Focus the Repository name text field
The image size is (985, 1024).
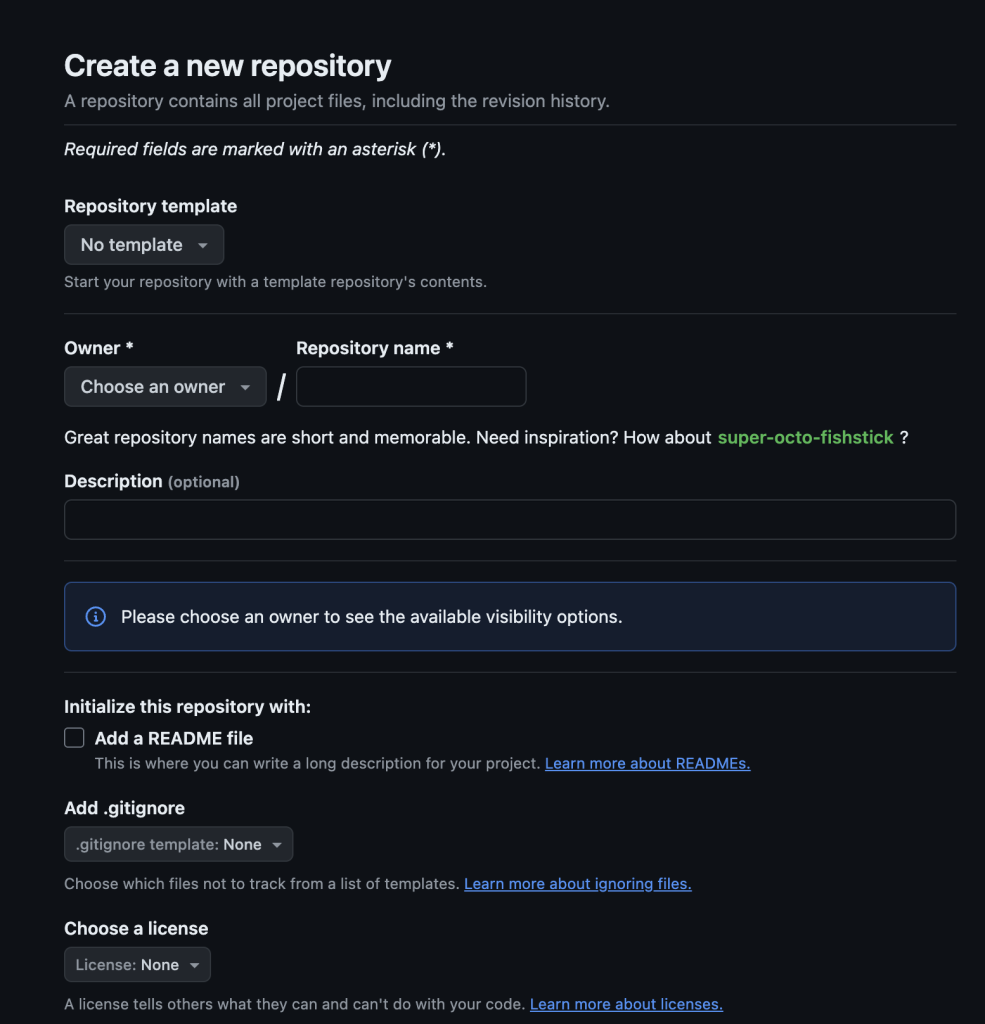tap(411, 387)
